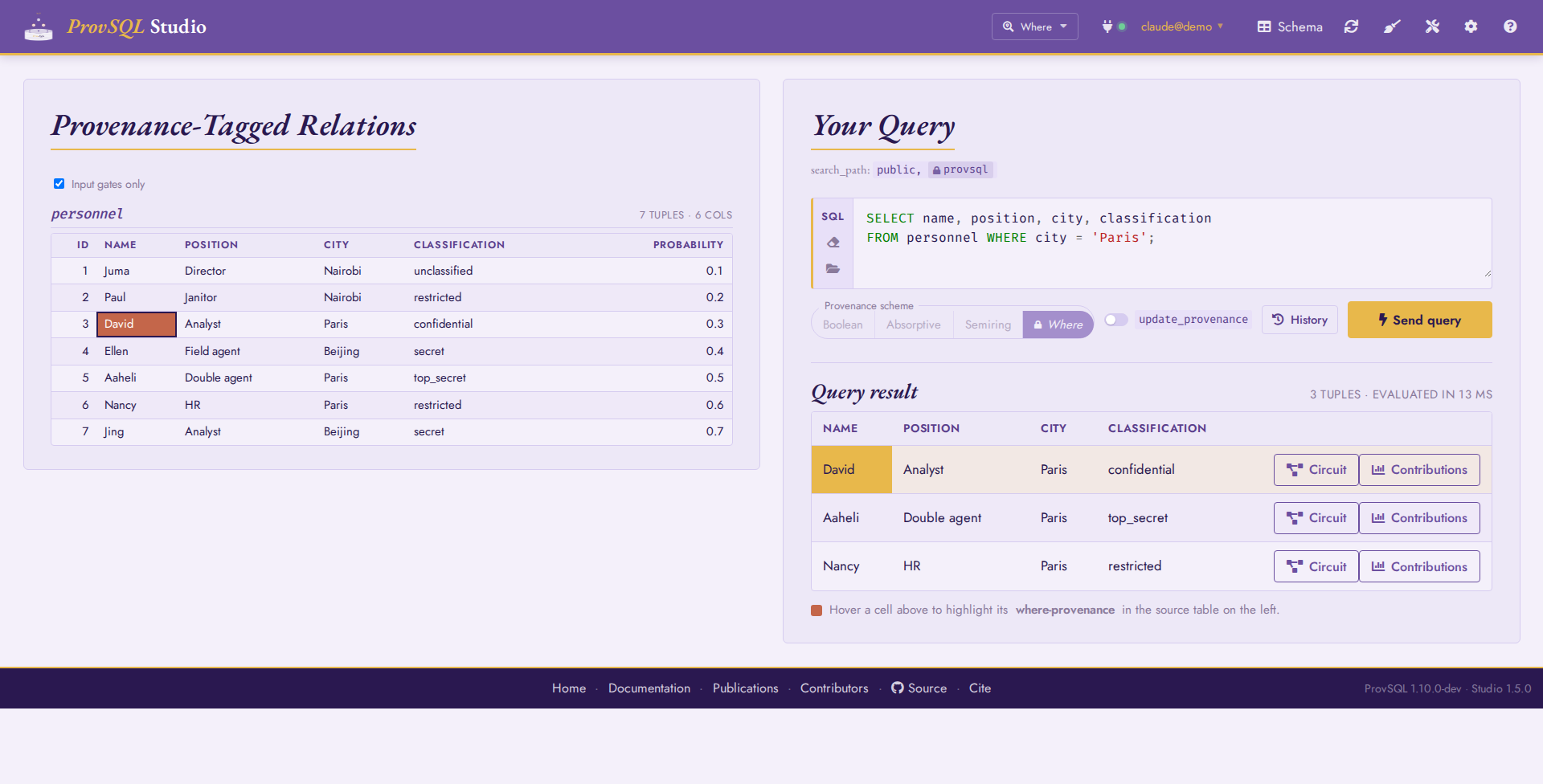Expand the claude@demo user menu
This screenshot has height=784, width=1543.
(x=1181, y=27)
